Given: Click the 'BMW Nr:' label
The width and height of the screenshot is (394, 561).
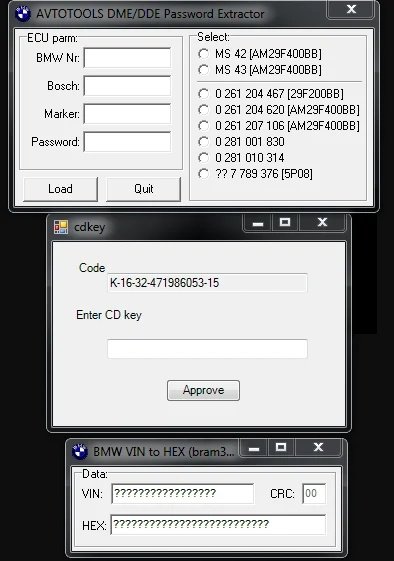Looking at the screenshot, I should tap(58, 58).
